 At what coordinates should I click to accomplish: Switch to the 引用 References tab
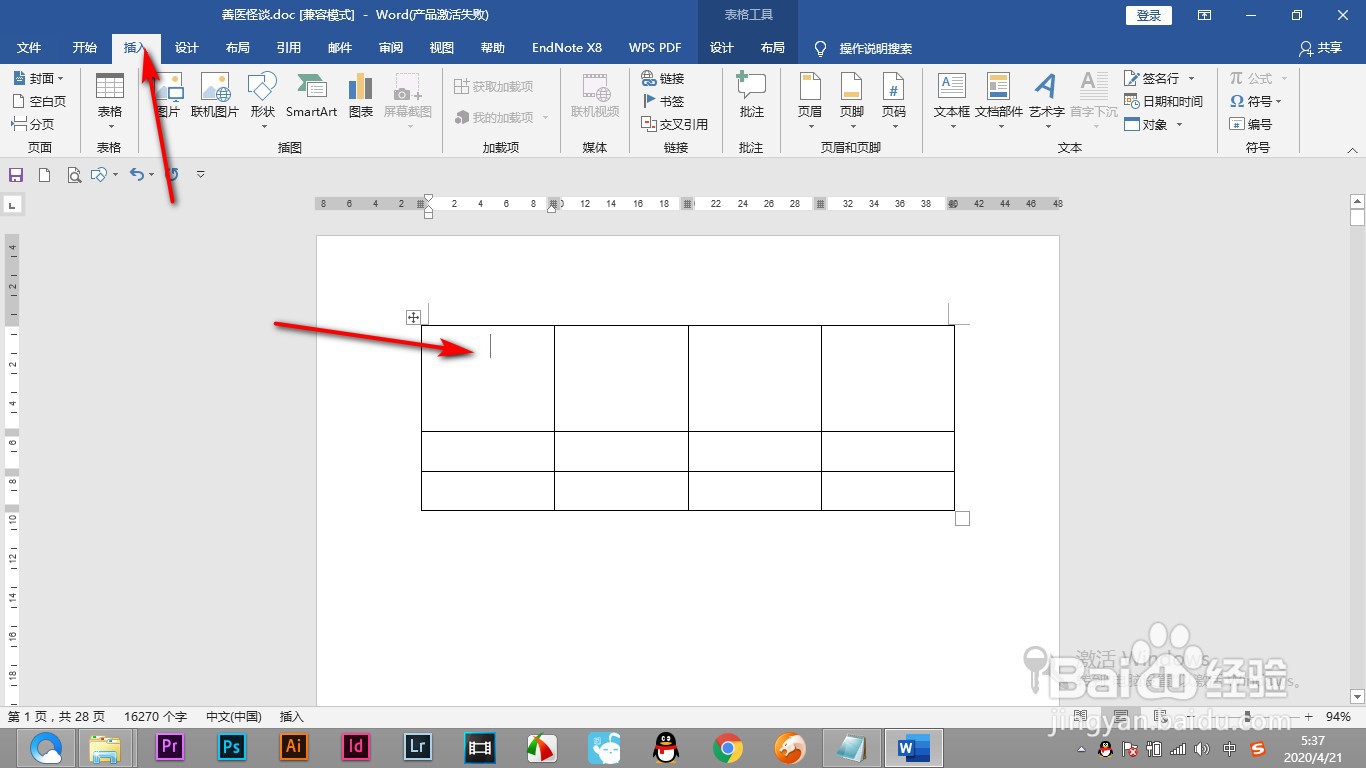coord(289,48)
